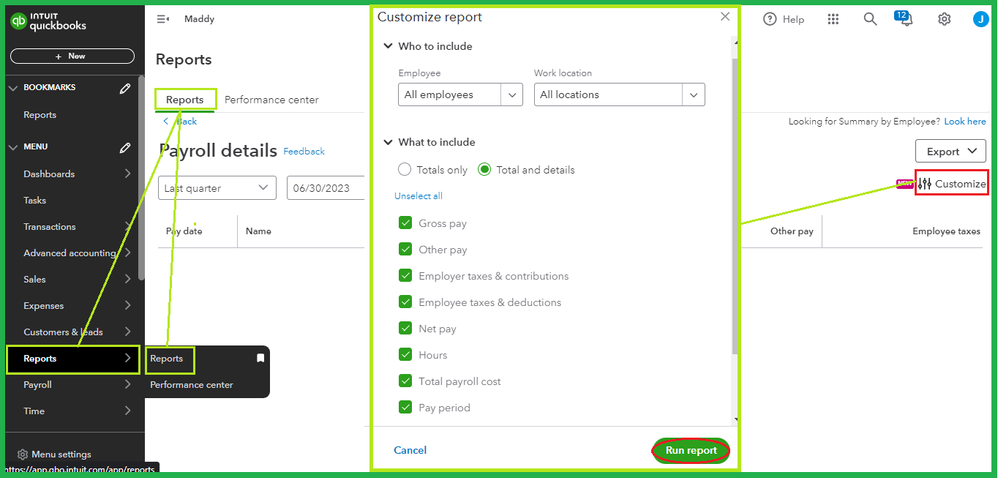
Task: Collapse the Who to include section
Action: click(388, 46)
